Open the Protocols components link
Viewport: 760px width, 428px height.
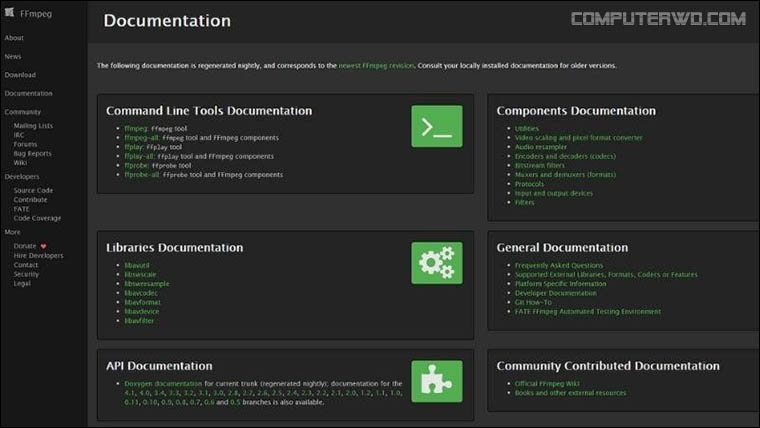(529, 184)
